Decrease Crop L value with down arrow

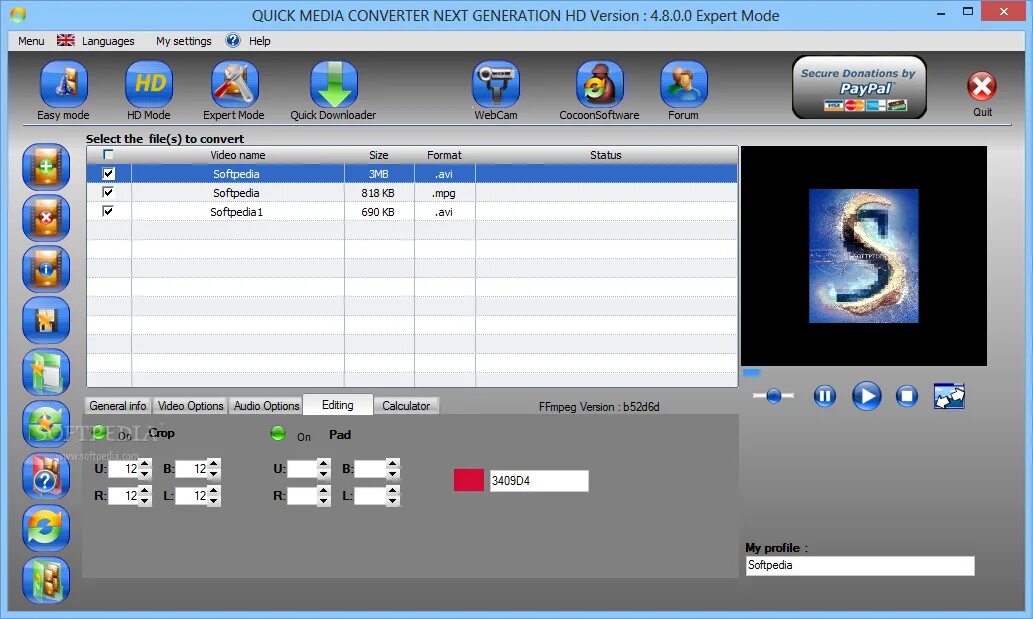click(213, 500)
